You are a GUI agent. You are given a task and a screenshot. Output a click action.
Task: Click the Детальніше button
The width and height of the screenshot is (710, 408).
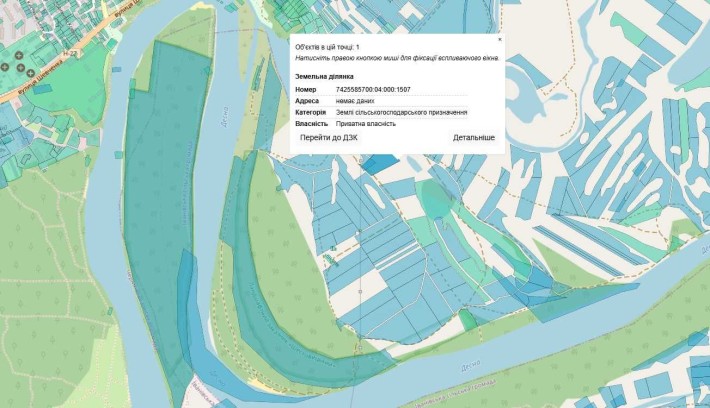click(x=474, y=138)
